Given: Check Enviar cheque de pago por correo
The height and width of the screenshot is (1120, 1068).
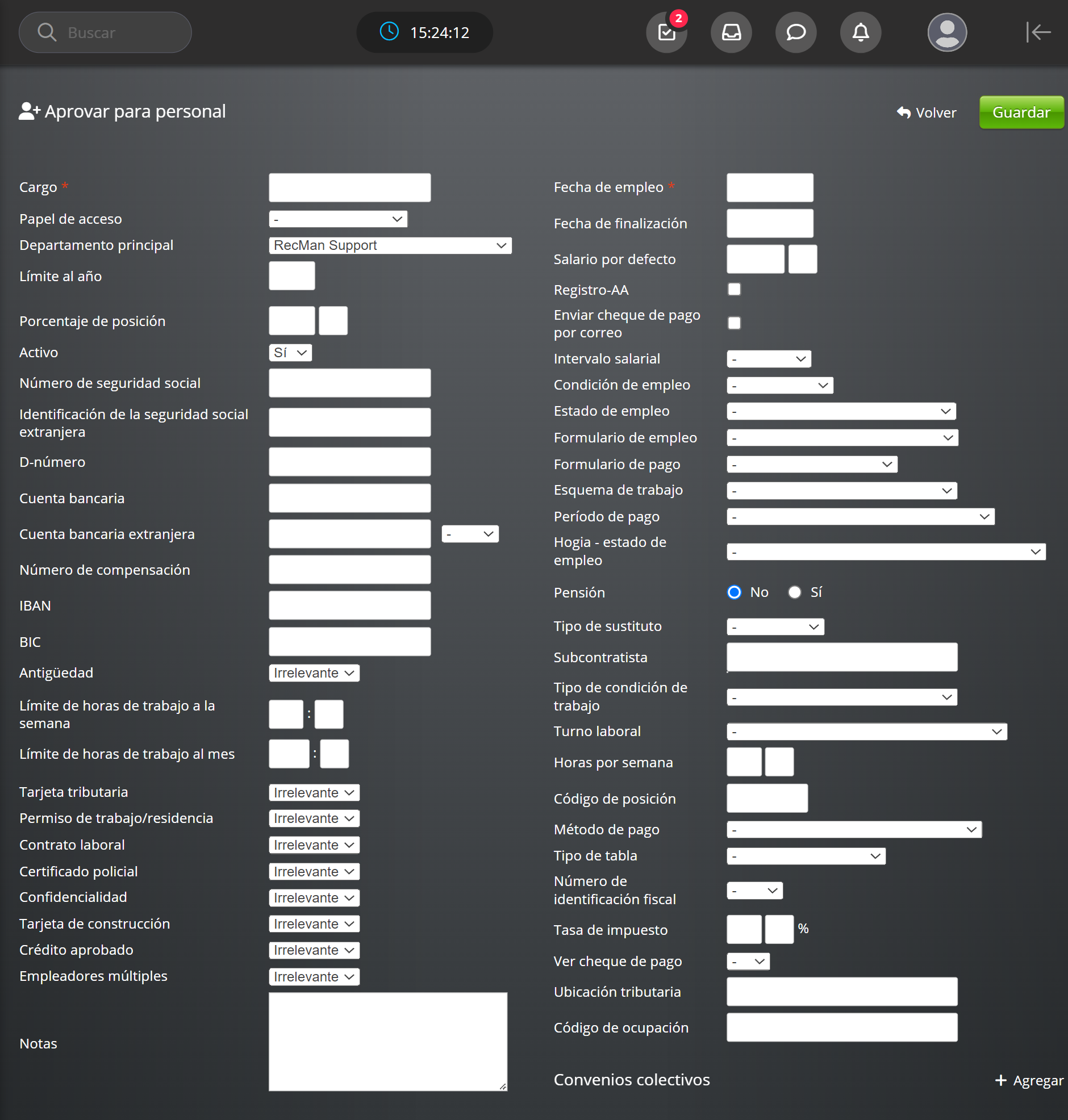Looking at the screenshot, I should point(735,323).
